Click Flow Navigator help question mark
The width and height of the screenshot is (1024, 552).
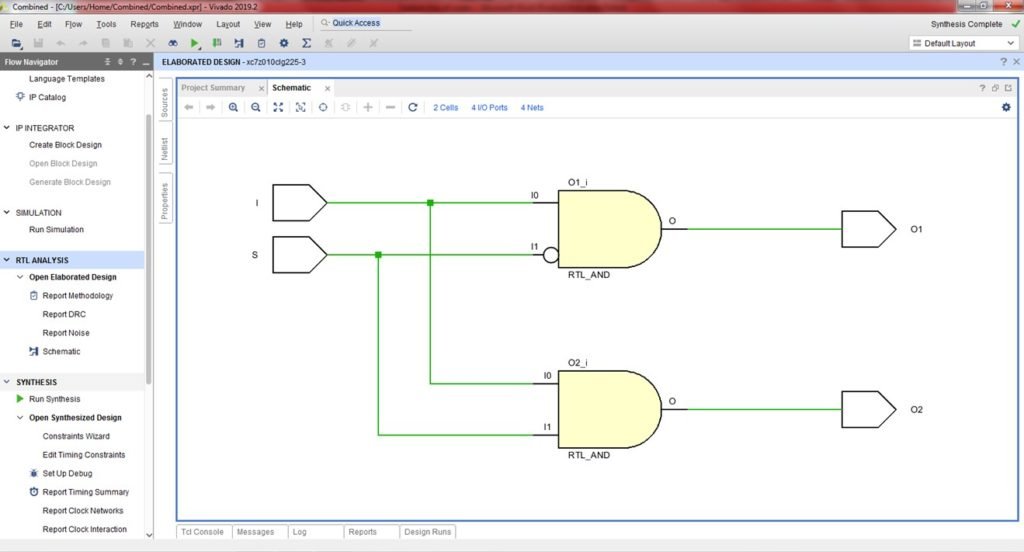pyautogui.click(x=133, y=61)
